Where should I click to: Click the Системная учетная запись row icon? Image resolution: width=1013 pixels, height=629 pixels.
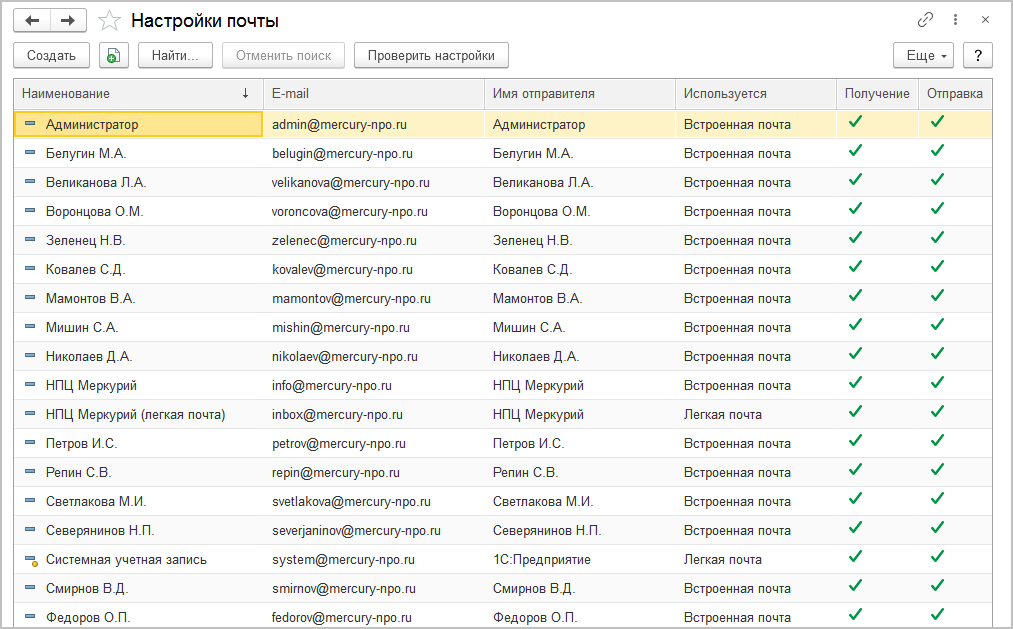tap(30, 560)
